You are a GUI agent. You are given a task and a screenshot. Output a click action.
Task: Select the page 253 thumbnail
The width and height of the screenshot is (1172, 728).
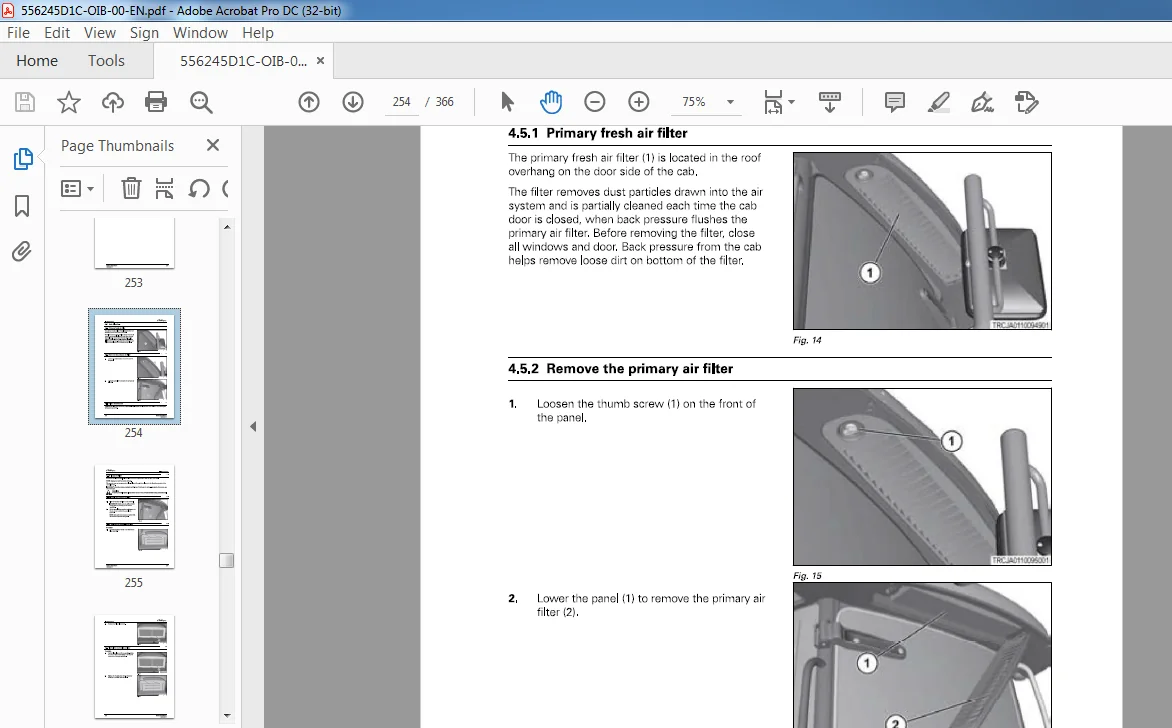pyautogui.click(x=134, y=244)
